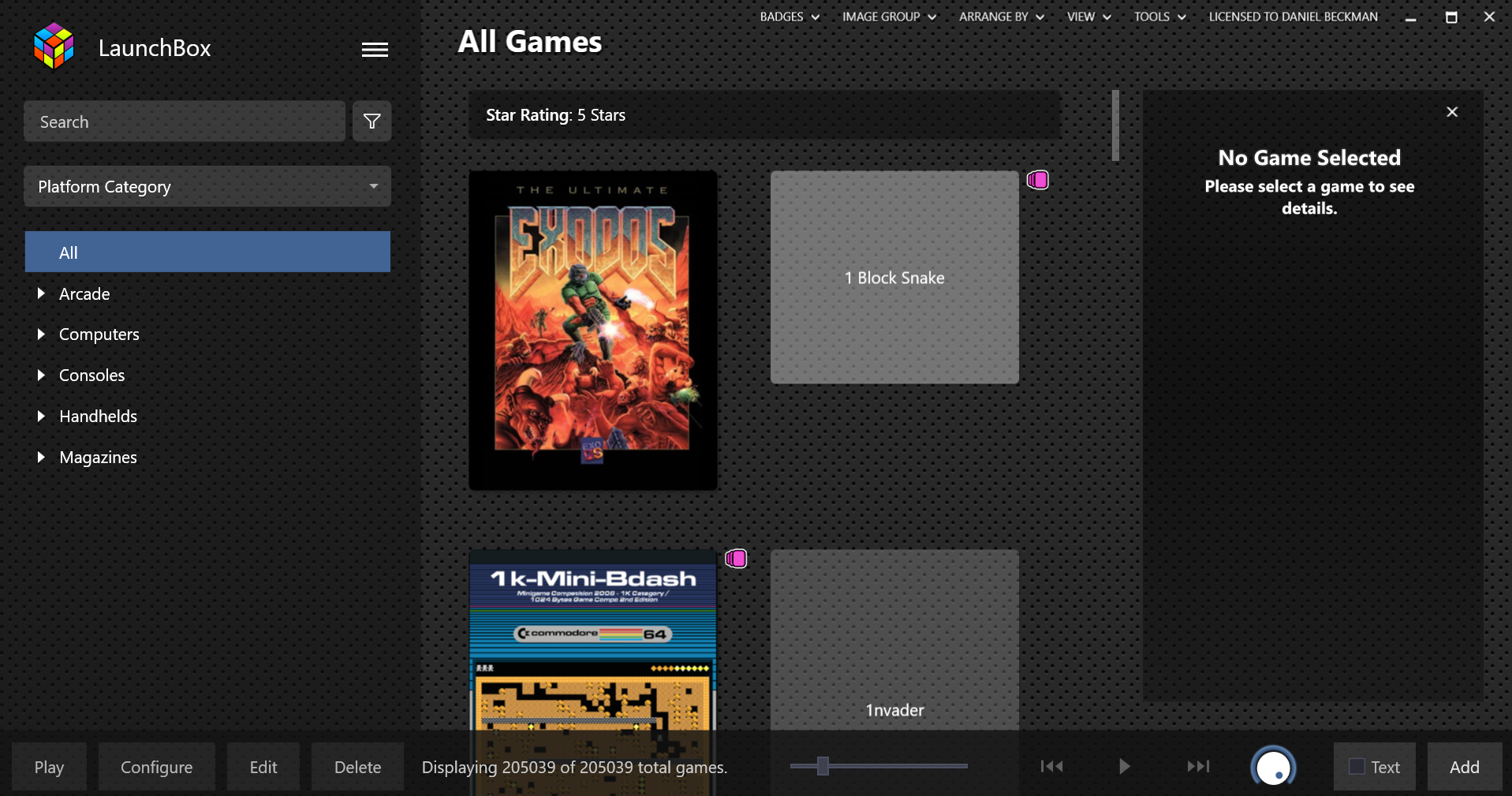Select All in the platform list

[x=207, y=252]
